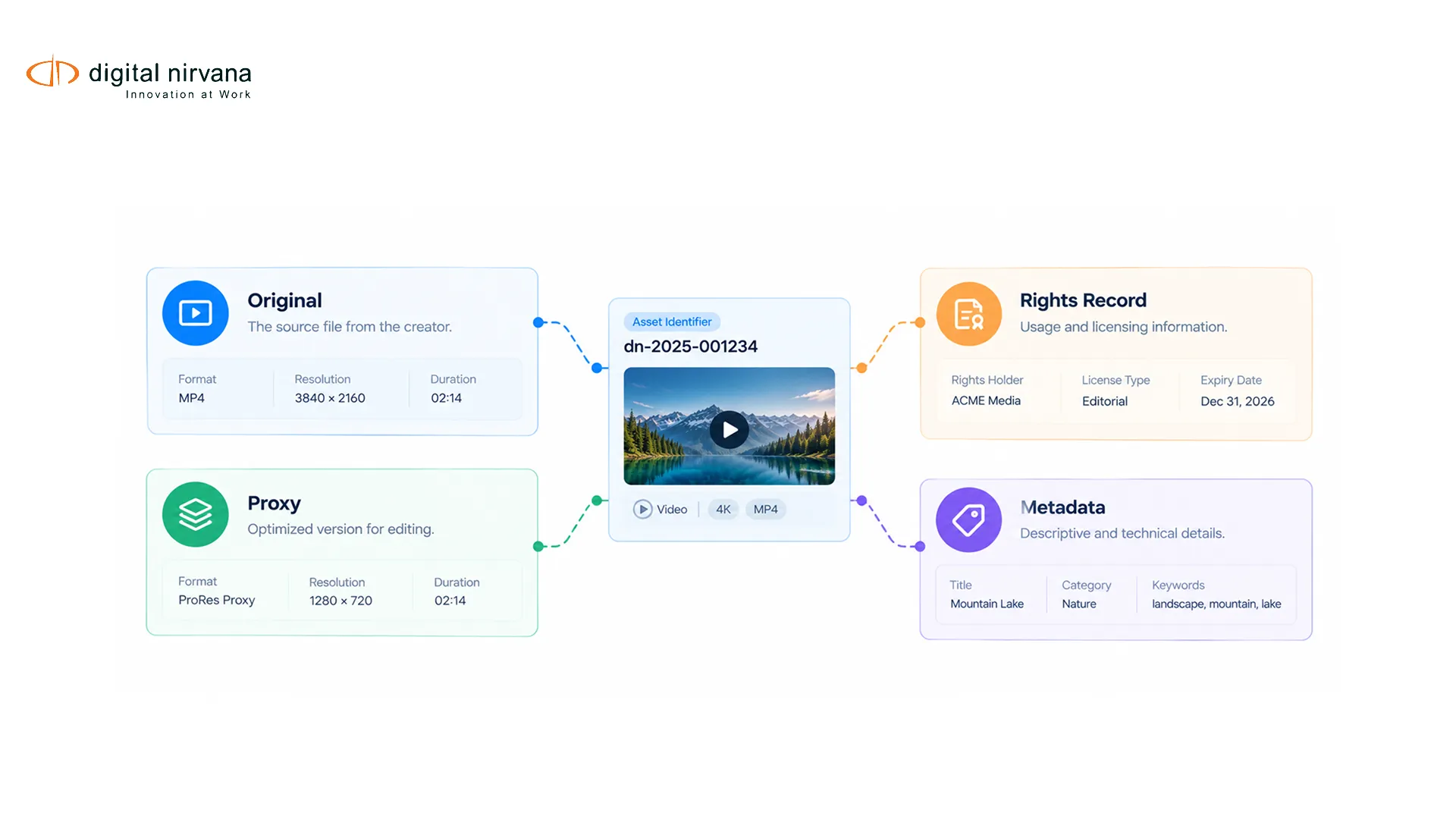This screenshot has height=819, width=1456.
Task: Click the Rights Record heading
Action: point(1083,300)
